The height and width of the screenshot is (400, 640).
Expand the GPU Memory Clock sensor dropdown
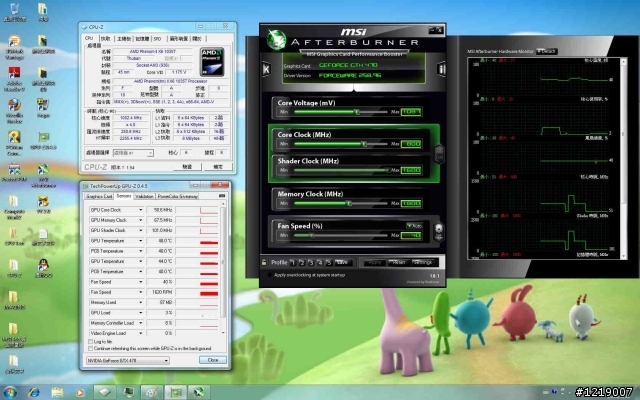pos(141,220)
